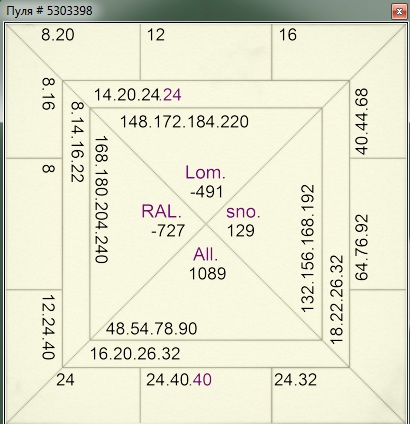Click the 24.40.40 cell at bottom

(x=179, y=380)
